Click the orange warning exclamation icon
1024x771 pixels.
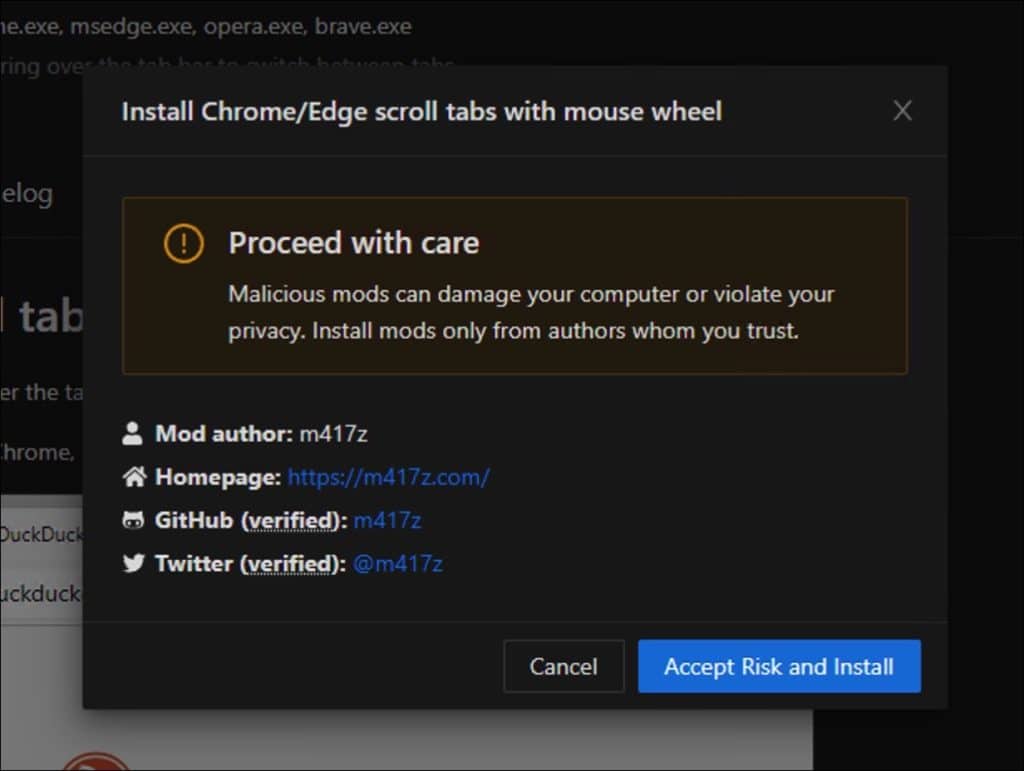(184, 244)
